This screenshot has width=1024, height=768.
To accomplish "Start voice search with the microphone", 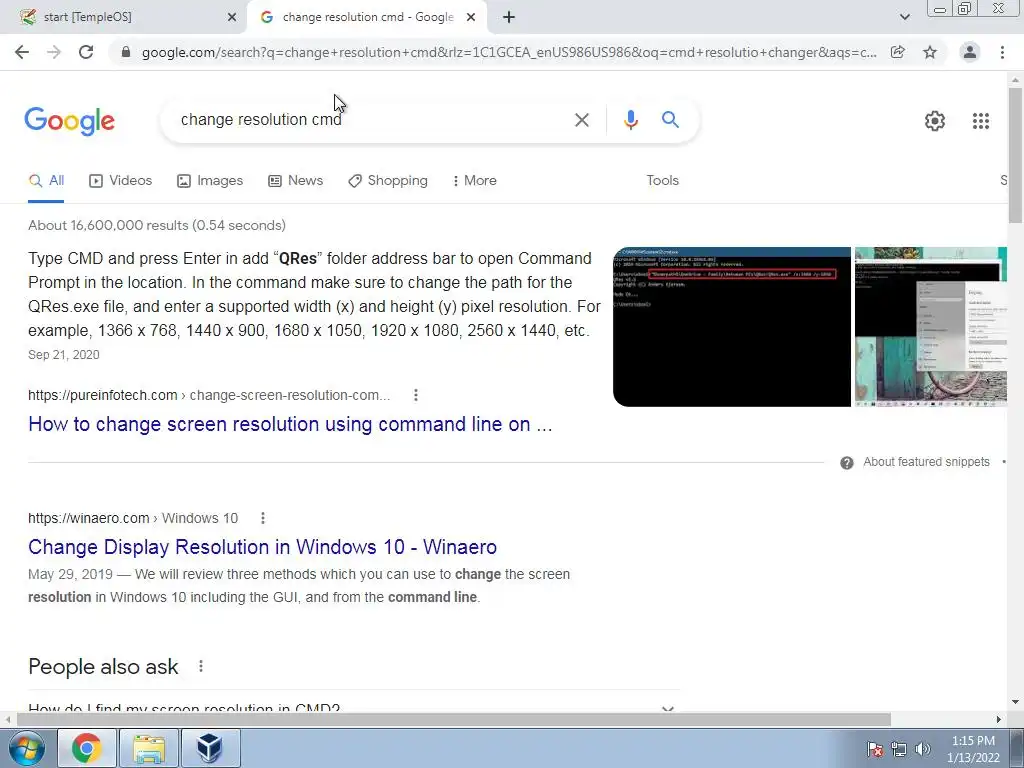I will point(630,120).
